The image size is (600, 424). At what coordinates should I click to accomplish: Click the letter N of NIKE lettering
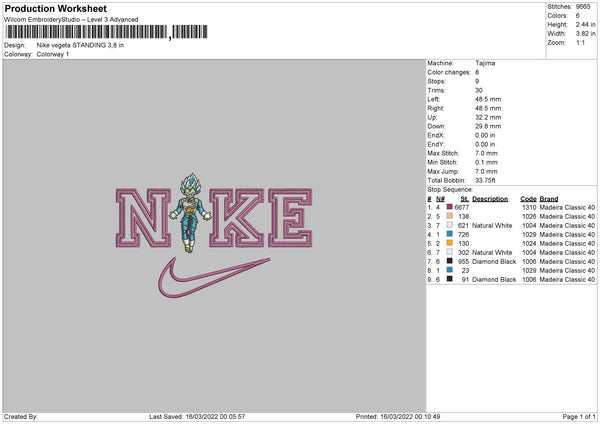[x=143, y=218]
